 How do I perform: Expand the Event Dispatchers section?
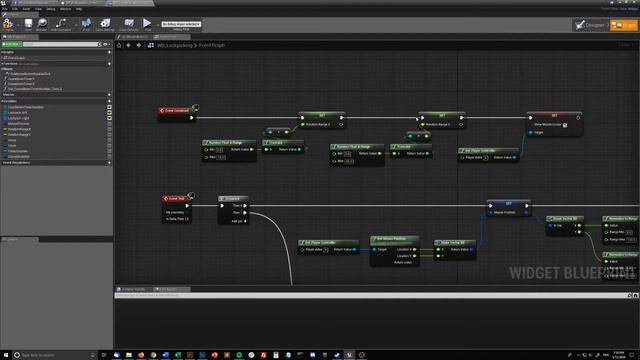16,162
